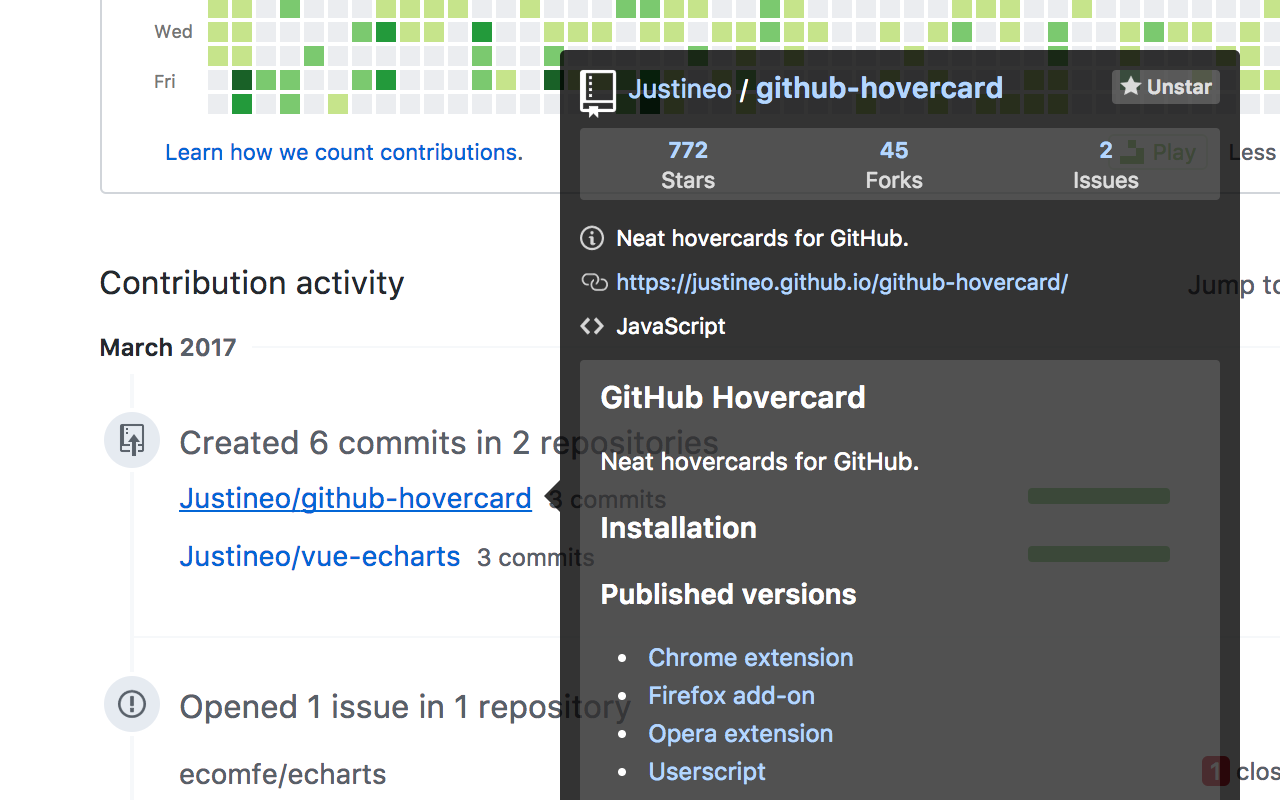View the 772 Stars count

pyautogui.click(x=688, y=165)
